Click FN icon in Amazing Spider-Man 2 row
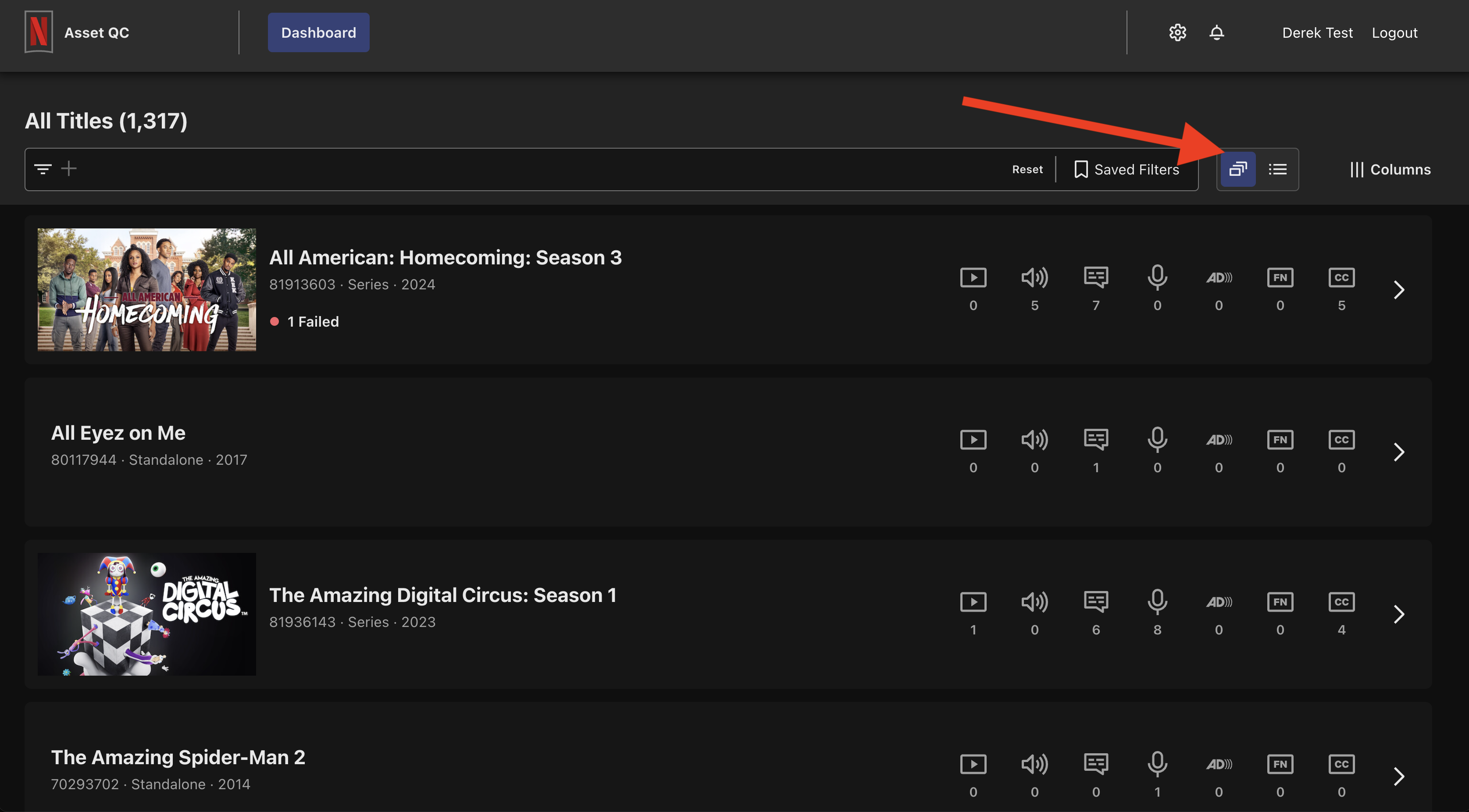The image size is (1469, 812). click(1280, 764)
